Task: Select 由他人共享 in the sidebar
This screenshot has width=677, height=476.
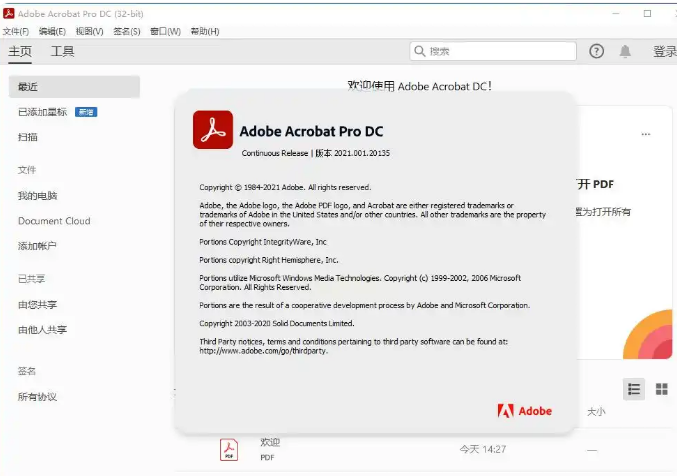Action: click(42, 330)
